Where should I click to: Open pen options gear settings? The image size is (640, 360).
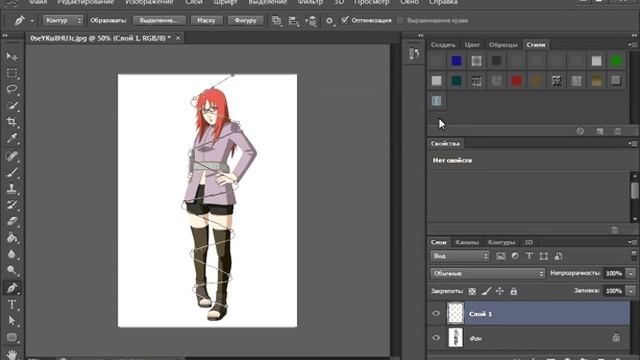tap(329, 20)
